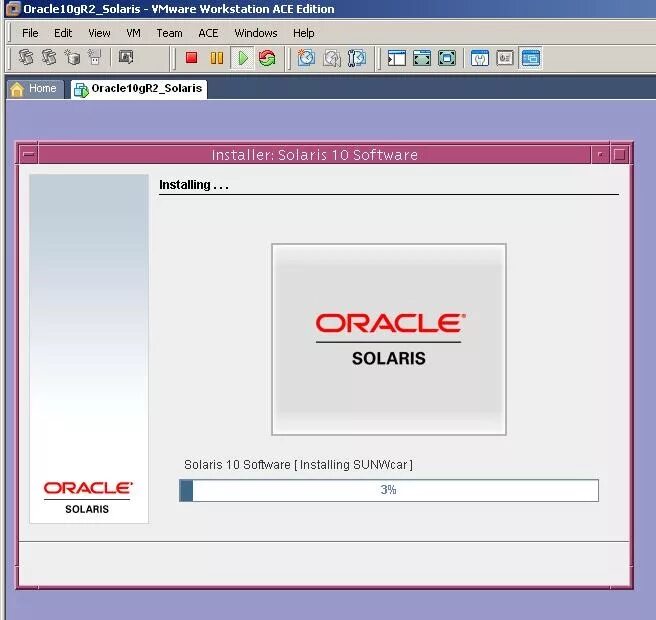
Task: Click the 3% installation progress bar
Action: coord(389,490)
